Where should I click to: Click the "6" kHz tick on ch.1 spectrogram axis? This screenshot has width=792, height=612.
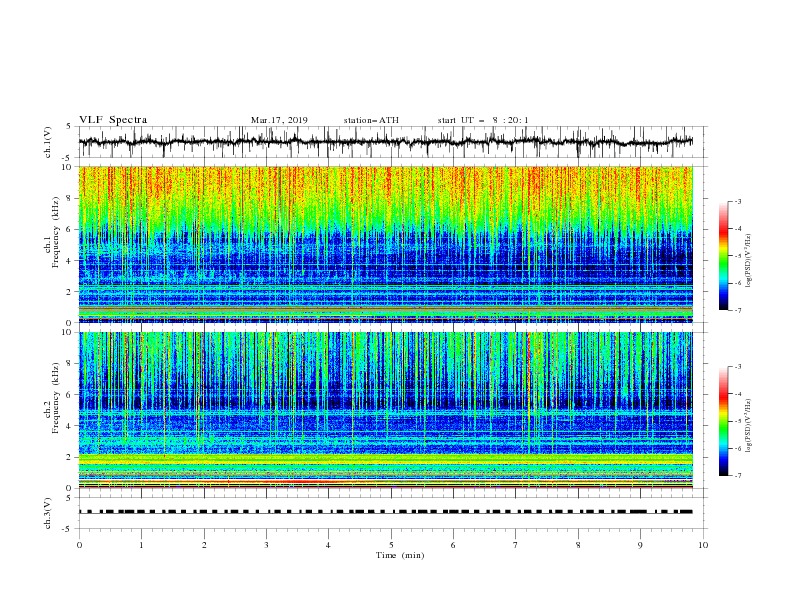pyautogui.click(x=69, y=229)
